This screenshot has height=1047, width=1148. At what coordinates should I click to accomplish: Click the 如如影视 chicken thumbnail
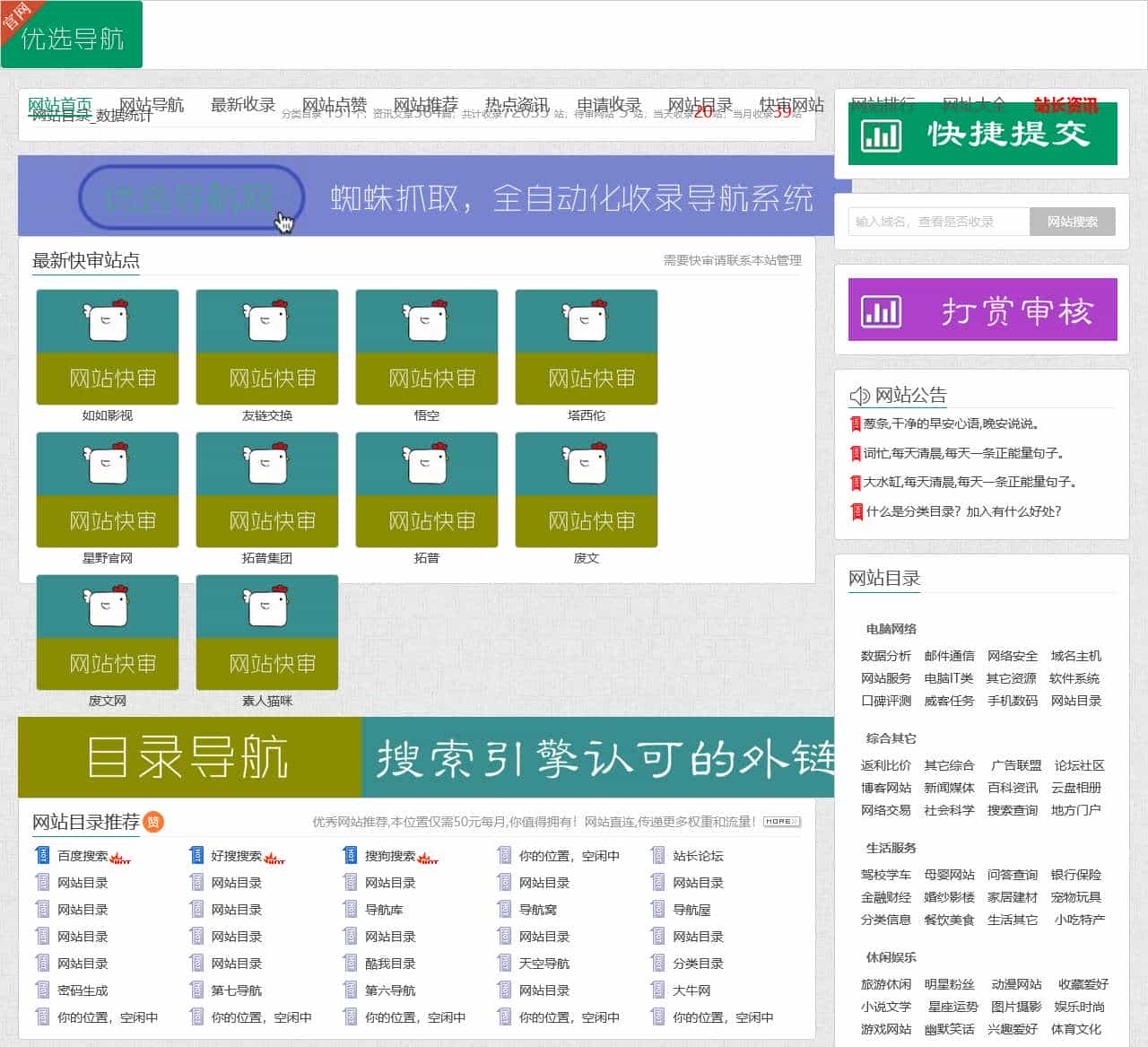pyautogui.click(x=108, y=346)
